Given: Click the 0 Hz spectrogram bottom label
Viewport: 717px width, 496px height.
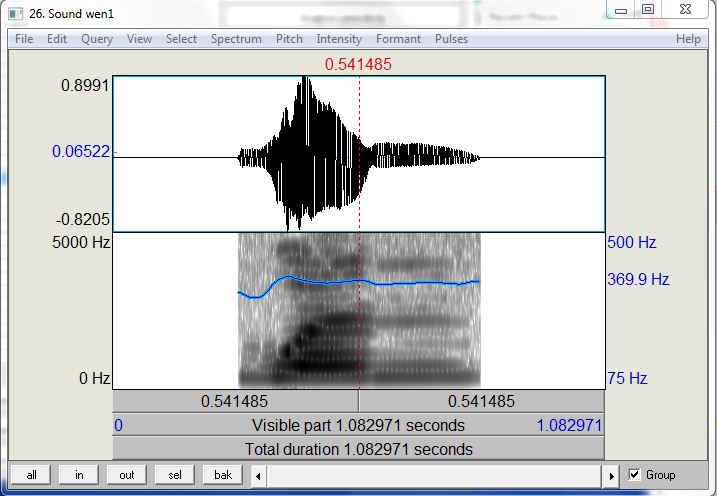Looking at the screenshot, I should click(94, 378).
